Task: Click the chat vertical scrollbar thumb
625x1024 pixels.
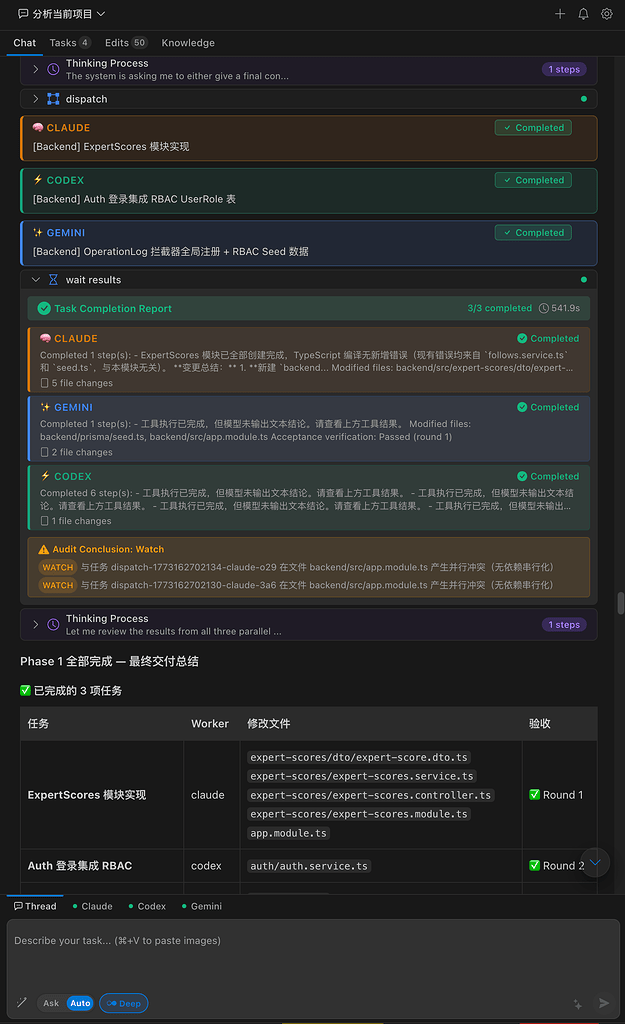Action: (x=620, y=603)
